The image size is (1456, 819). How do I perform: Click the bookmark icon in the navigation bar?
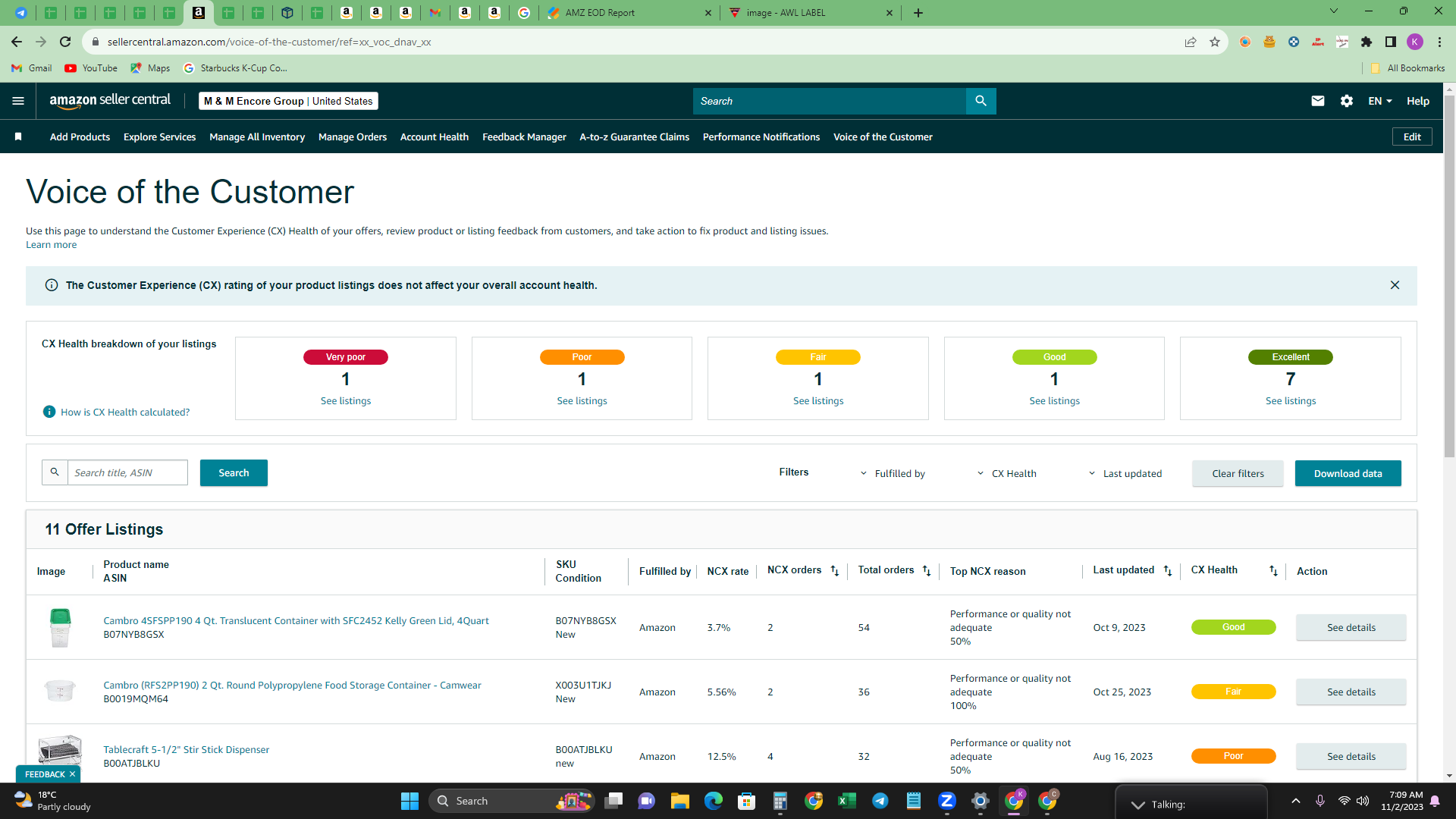click(18, 136)
